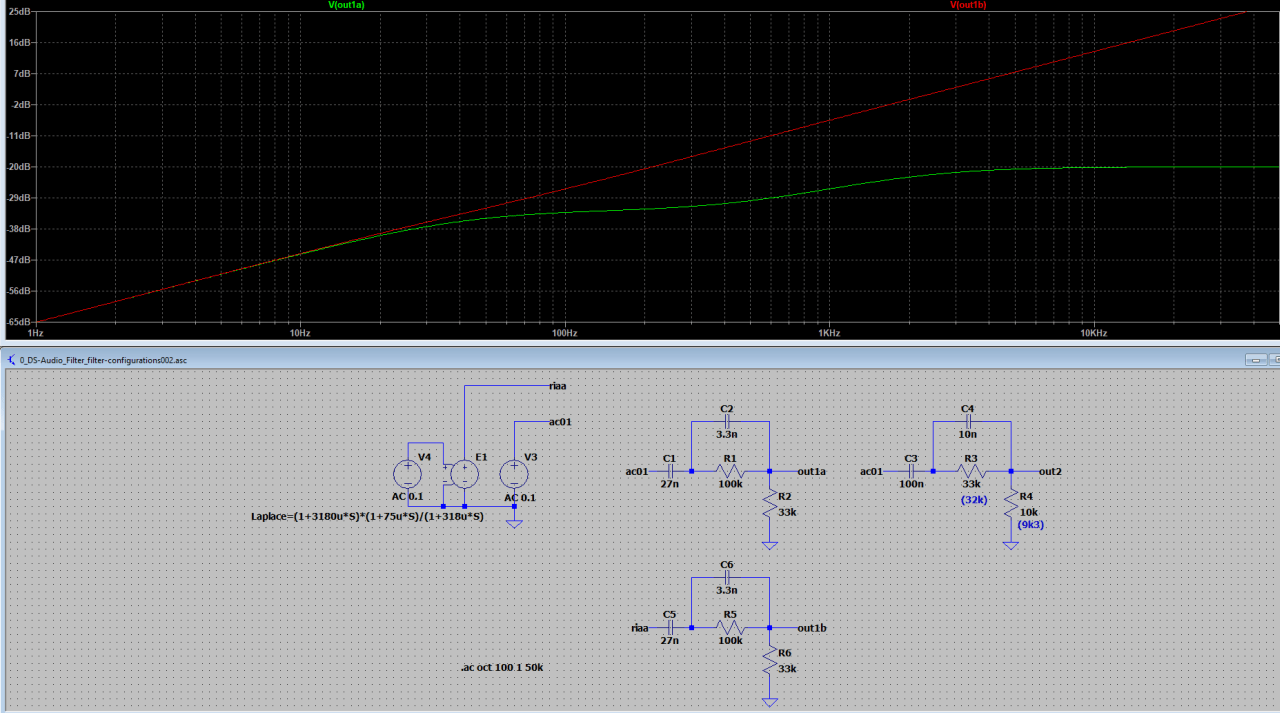Click the 25dB label on vertical axis
The image size is (1280, 713).
tap(18, 11)
